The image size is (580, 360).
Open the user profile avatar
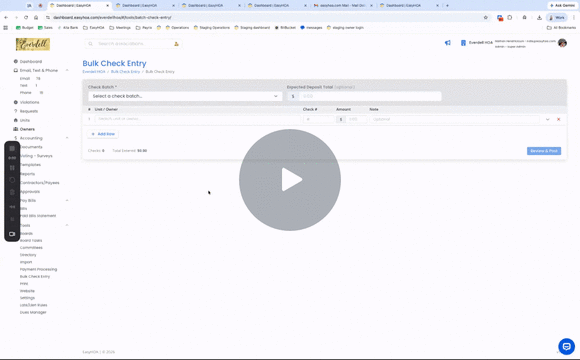tap(562, 43)
